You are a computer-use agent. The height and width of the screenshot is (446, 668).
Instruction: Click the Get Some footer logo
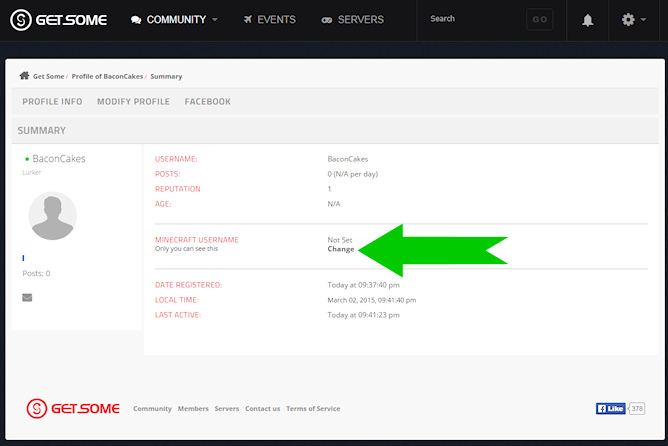tap(73, 408)
